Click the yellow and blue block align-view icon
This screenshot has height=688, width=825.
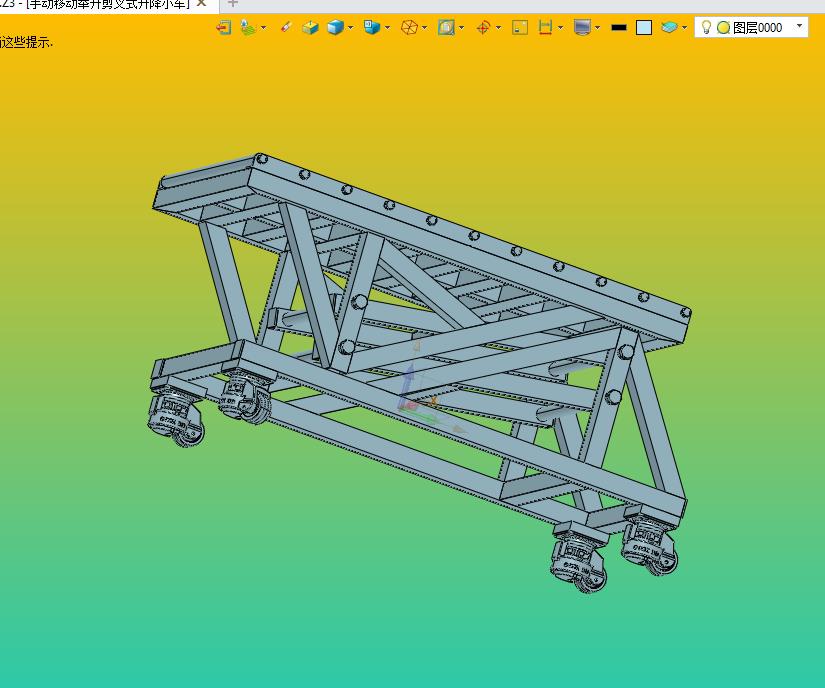coord(310,27)
